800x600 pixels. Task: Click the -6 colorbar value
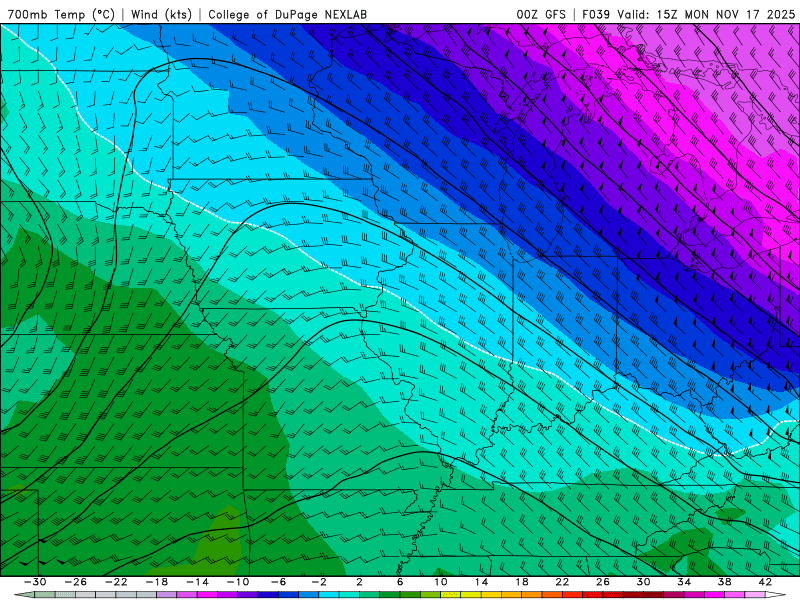pos(278,582)
